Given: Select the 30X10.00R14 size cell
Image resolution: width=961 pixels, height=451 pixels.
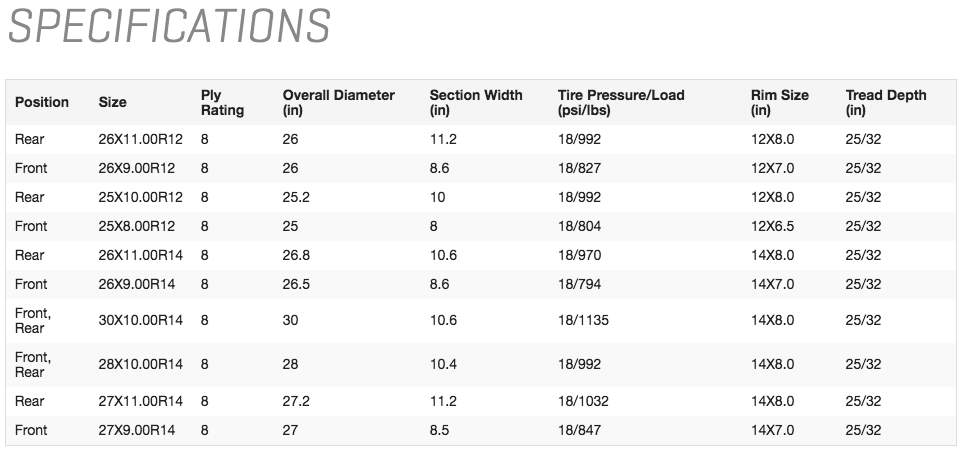Looking at the screenshot, I should [141, 320].
